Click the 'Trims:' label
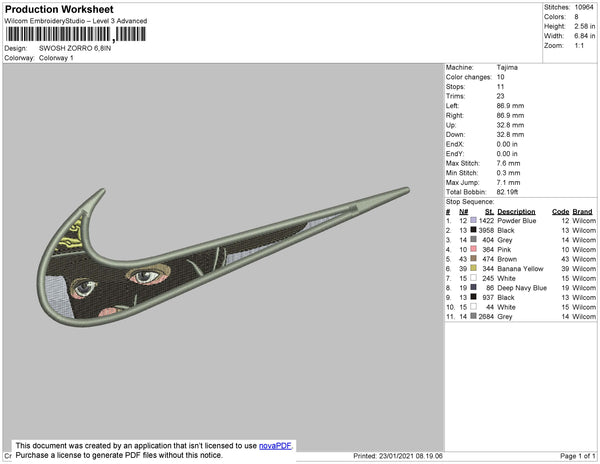 coord(455,96)
